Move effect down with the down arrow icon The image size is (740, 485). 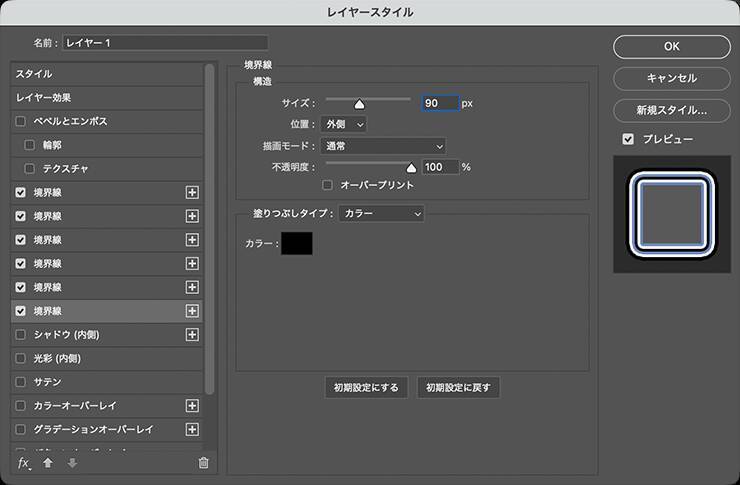pyautogui.click(x=72, y=463)
